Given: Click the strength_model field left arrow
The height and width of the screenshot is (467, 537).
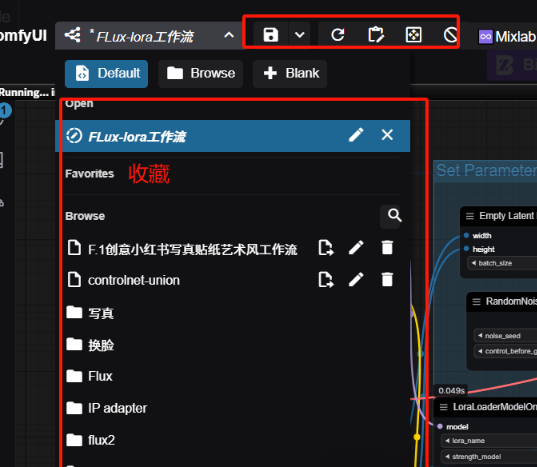Looking at the screenshot, I should click(x=447, y=456).
